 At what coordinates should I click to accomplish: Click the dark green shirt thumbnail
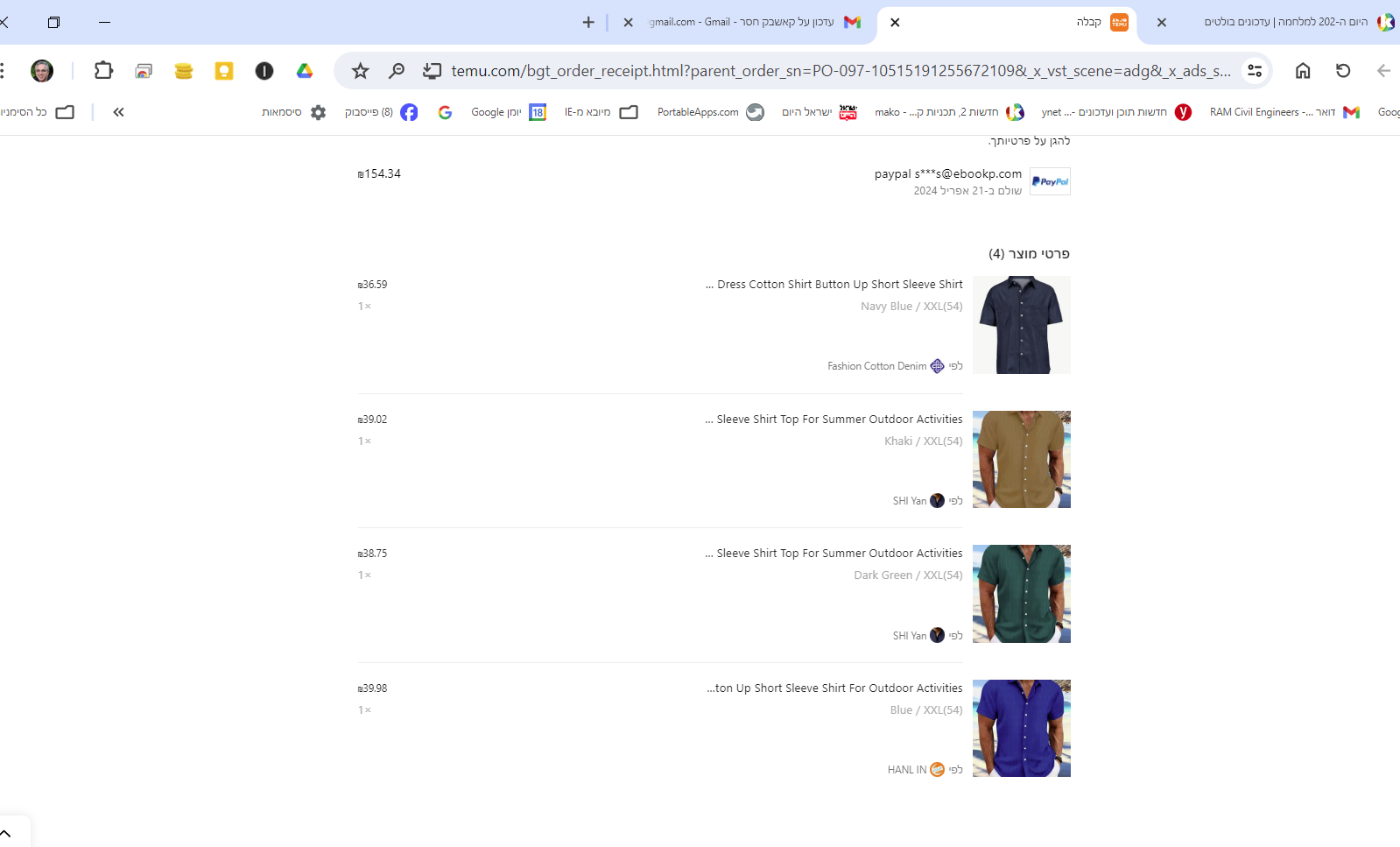coord(1021,594)
